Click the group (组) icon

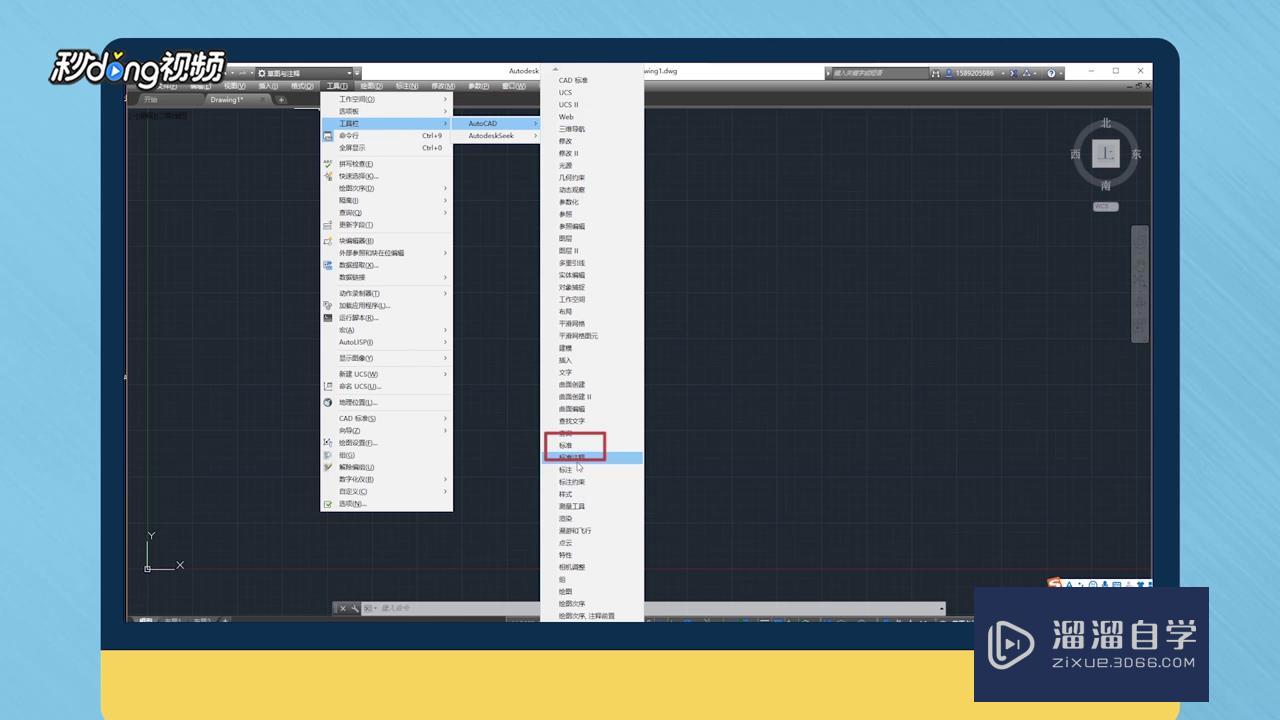pyautogui.click(x=328, y=455)
